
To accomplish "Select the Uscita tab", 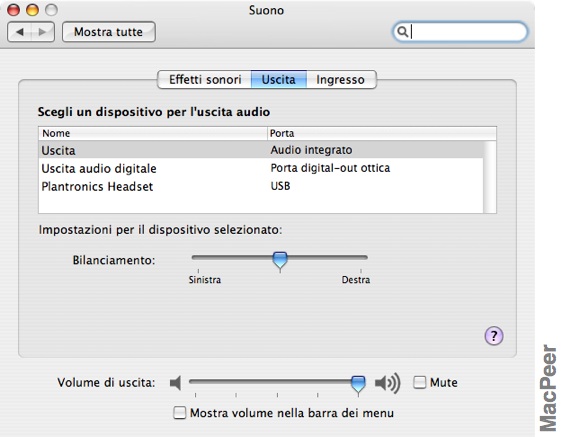I will [279, 79].
